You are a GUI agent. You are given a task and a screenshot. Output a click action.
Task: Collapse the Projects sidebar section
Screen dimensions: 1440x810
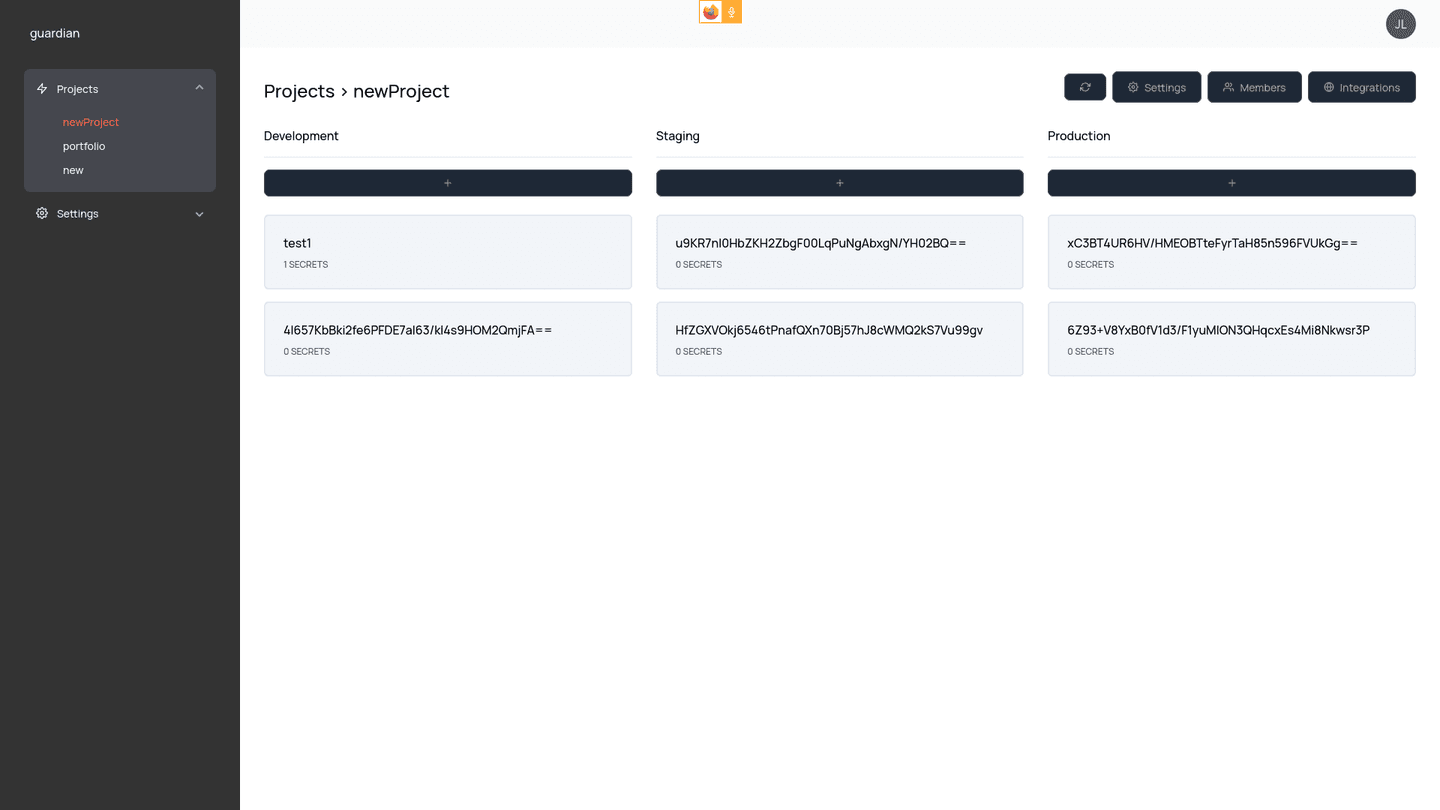[x=199, y=88]
